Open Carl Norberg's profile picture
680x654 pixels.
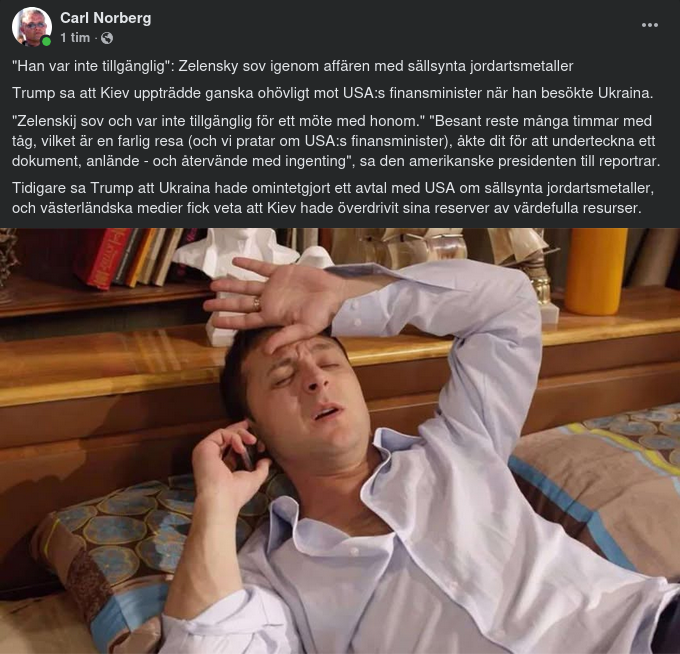click(31, 26)
